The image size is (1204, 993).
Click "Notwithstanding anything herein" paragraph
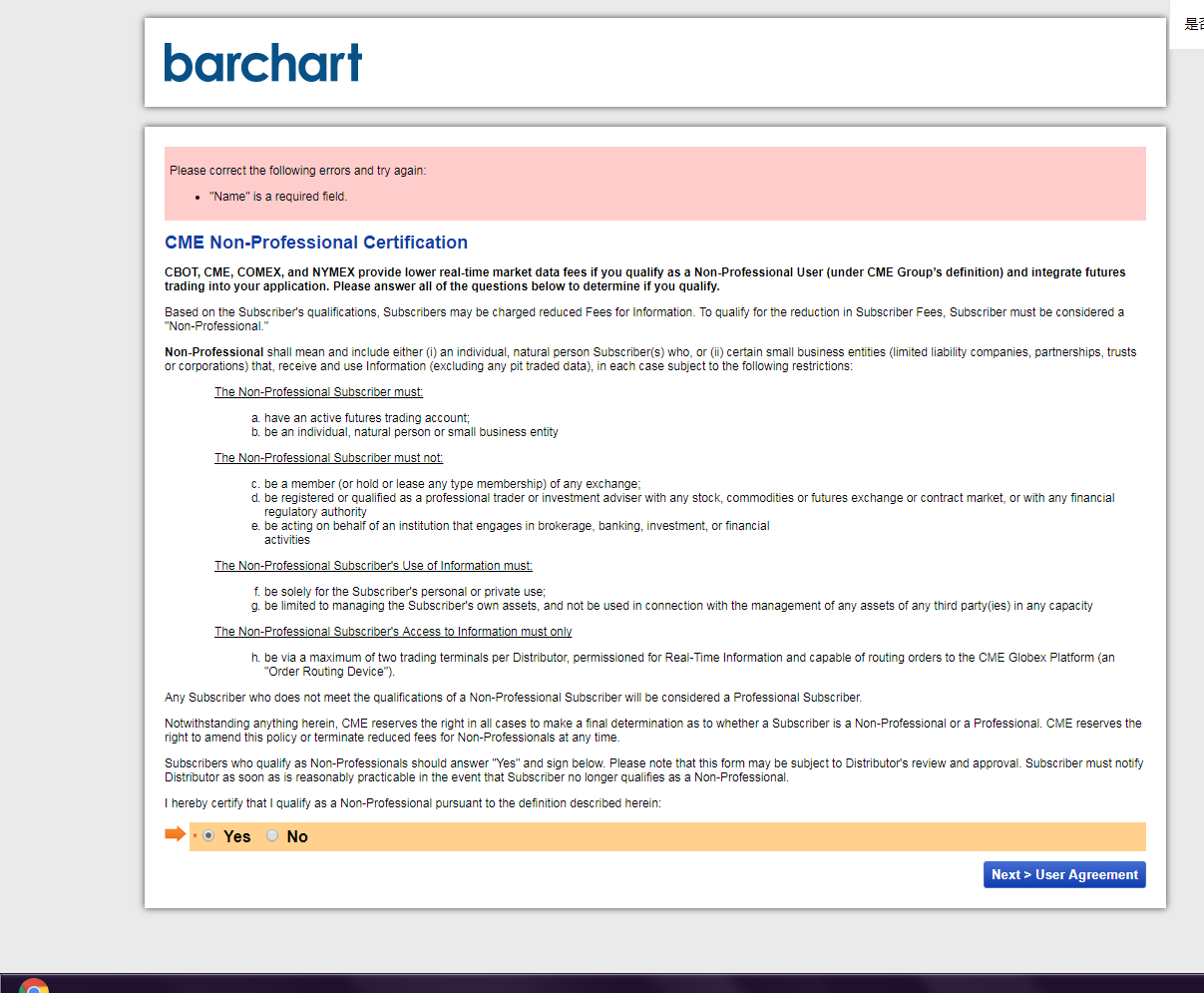click(x=653, y=731)
